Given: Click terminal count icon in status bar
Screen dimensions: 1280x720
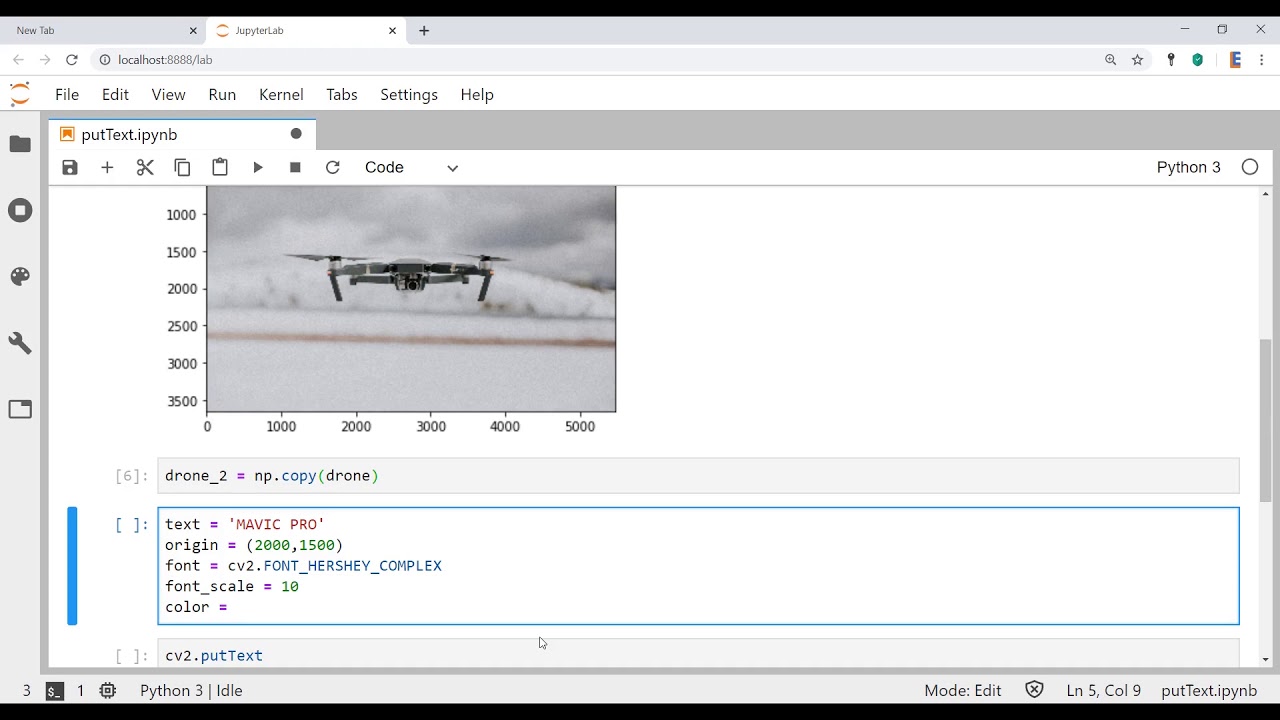Looking at the screenshot, I should pos(55,690).
